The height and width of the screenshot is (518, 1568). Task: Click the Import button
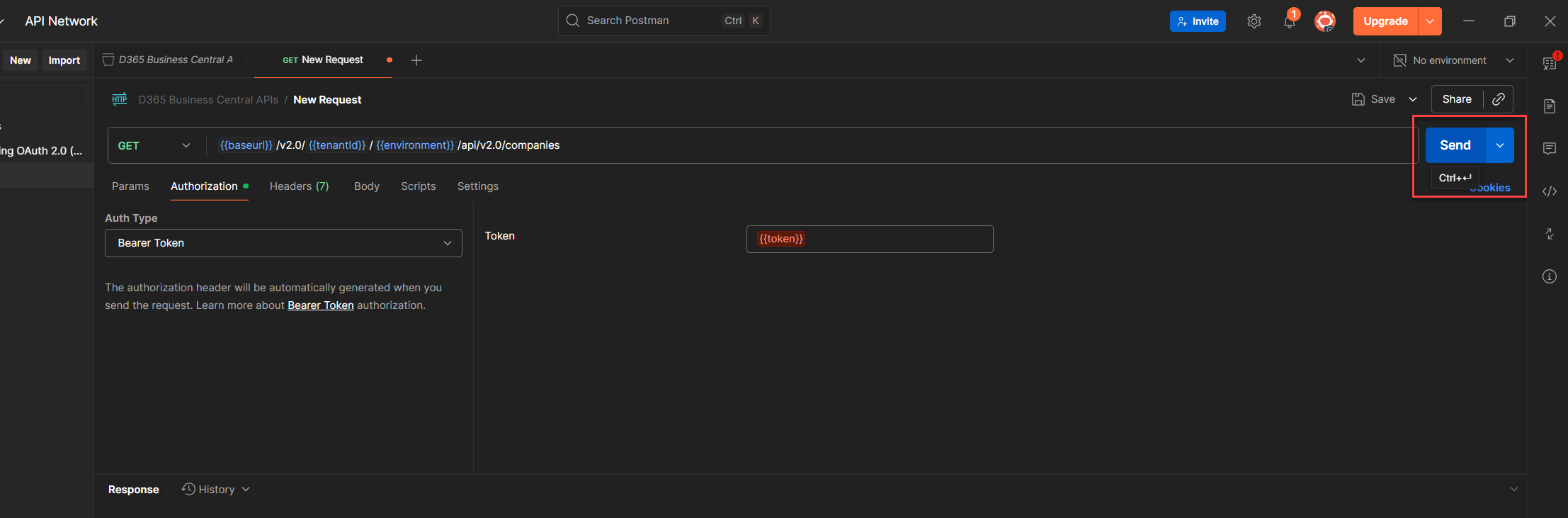click(x=64, y=60)
